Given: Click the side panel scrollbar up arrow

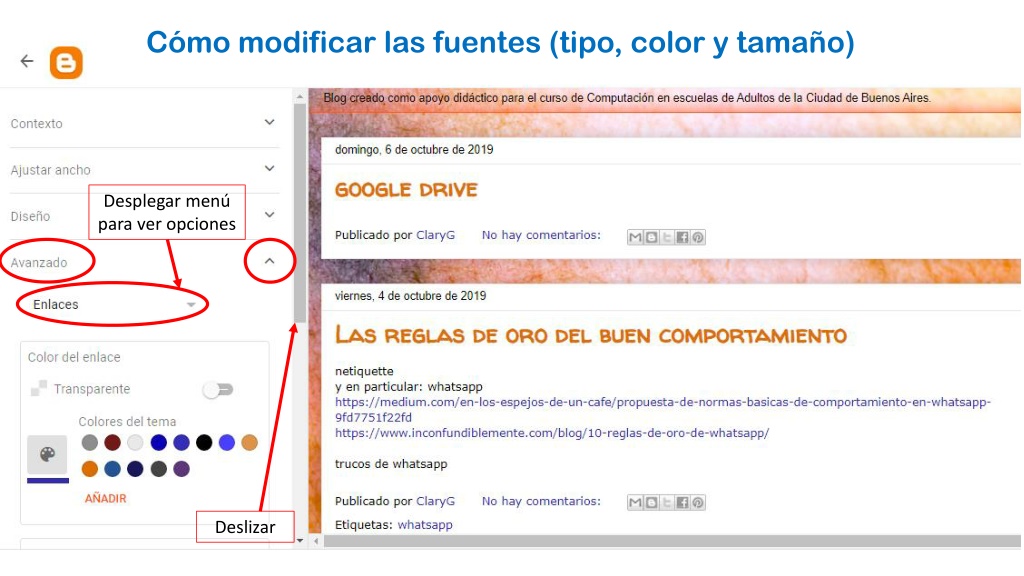Looking at the screenshot, I should point(300,97).
